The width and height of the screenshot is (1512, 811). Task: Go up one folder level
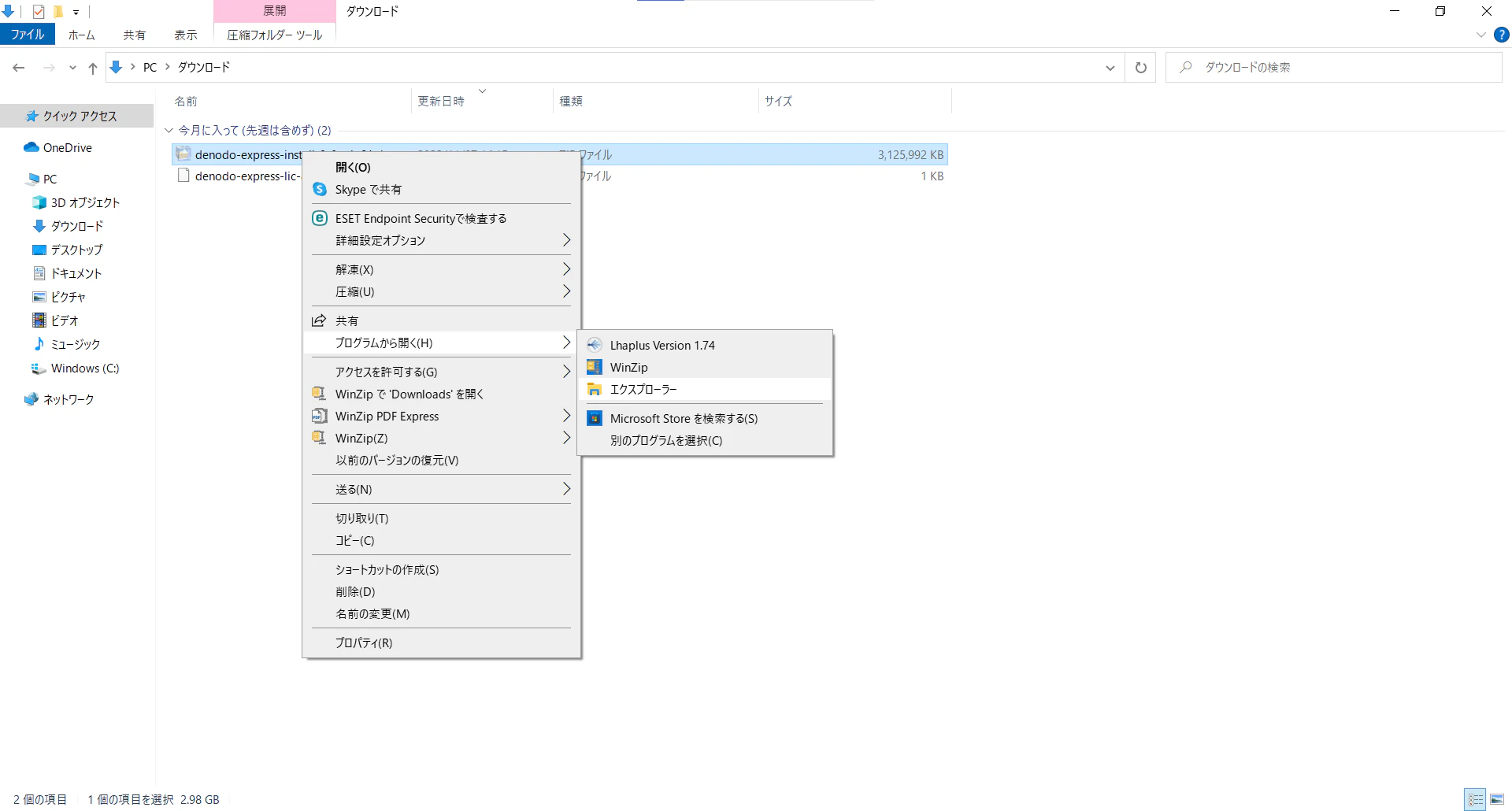pyautogui.click(x=93, y=68)
